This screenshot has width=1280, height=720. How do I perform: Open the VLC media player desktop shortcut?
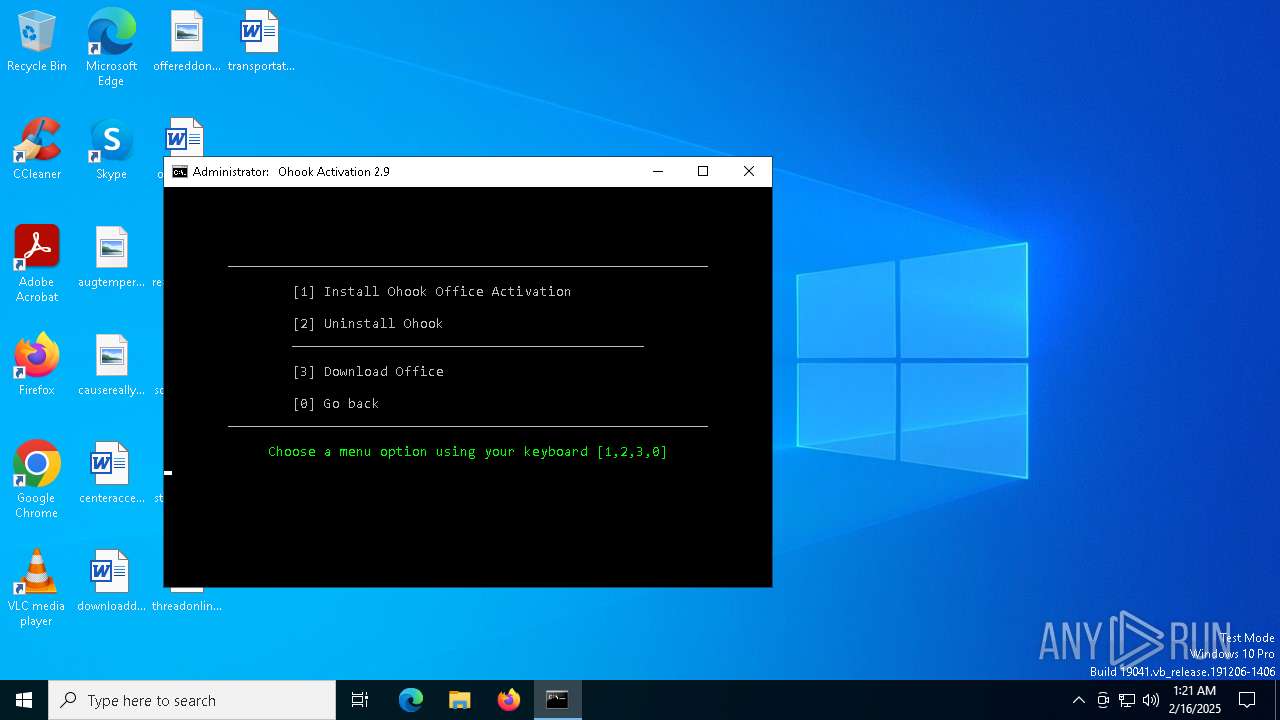point(37,588)
